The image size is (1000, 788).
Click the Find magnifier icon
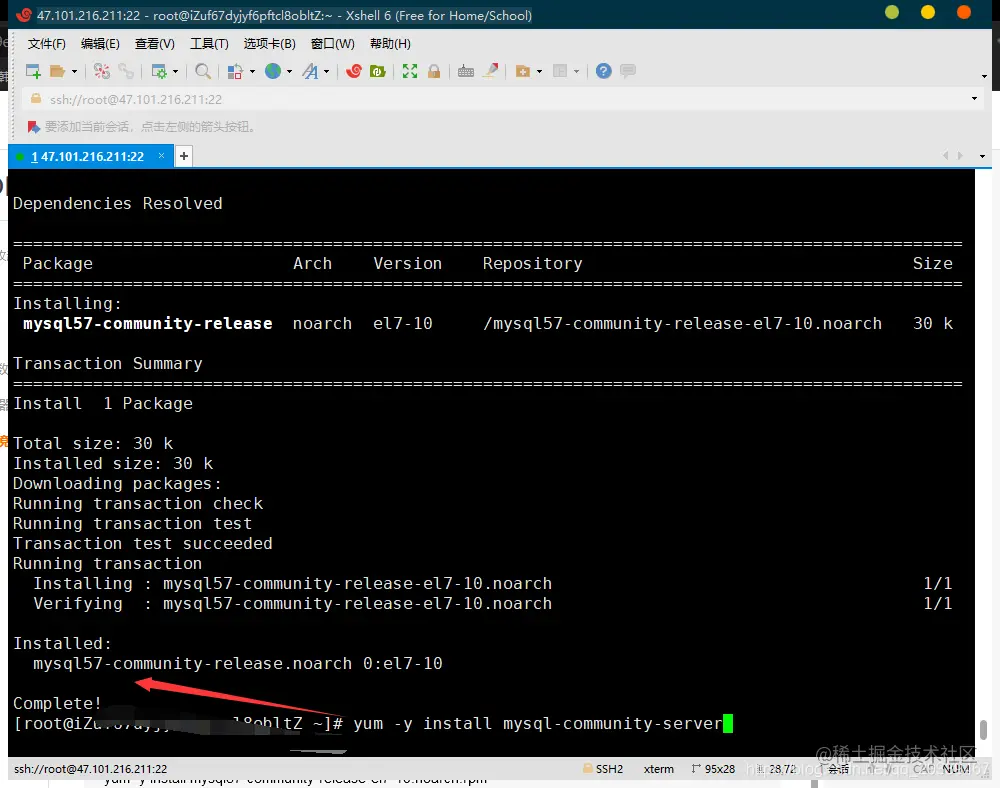pyautogui.click(x=203, y=71)
